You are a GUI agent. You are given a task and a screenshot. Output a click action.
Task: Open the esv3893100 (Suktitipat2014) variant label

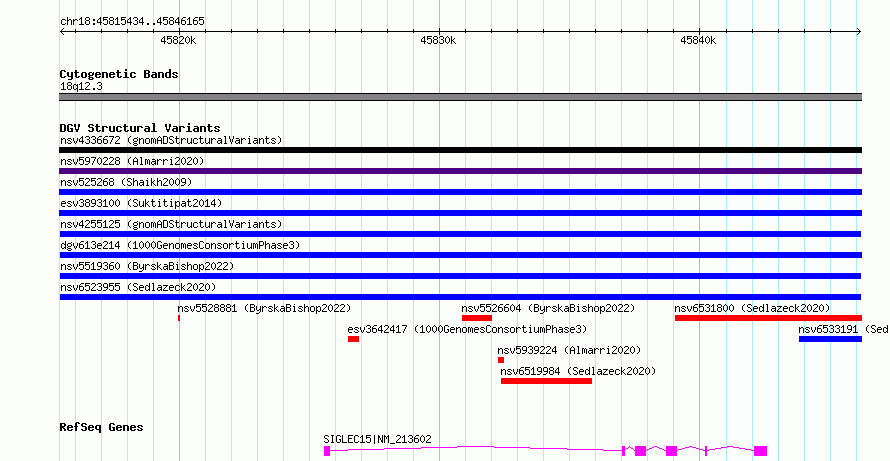[141, 203]
